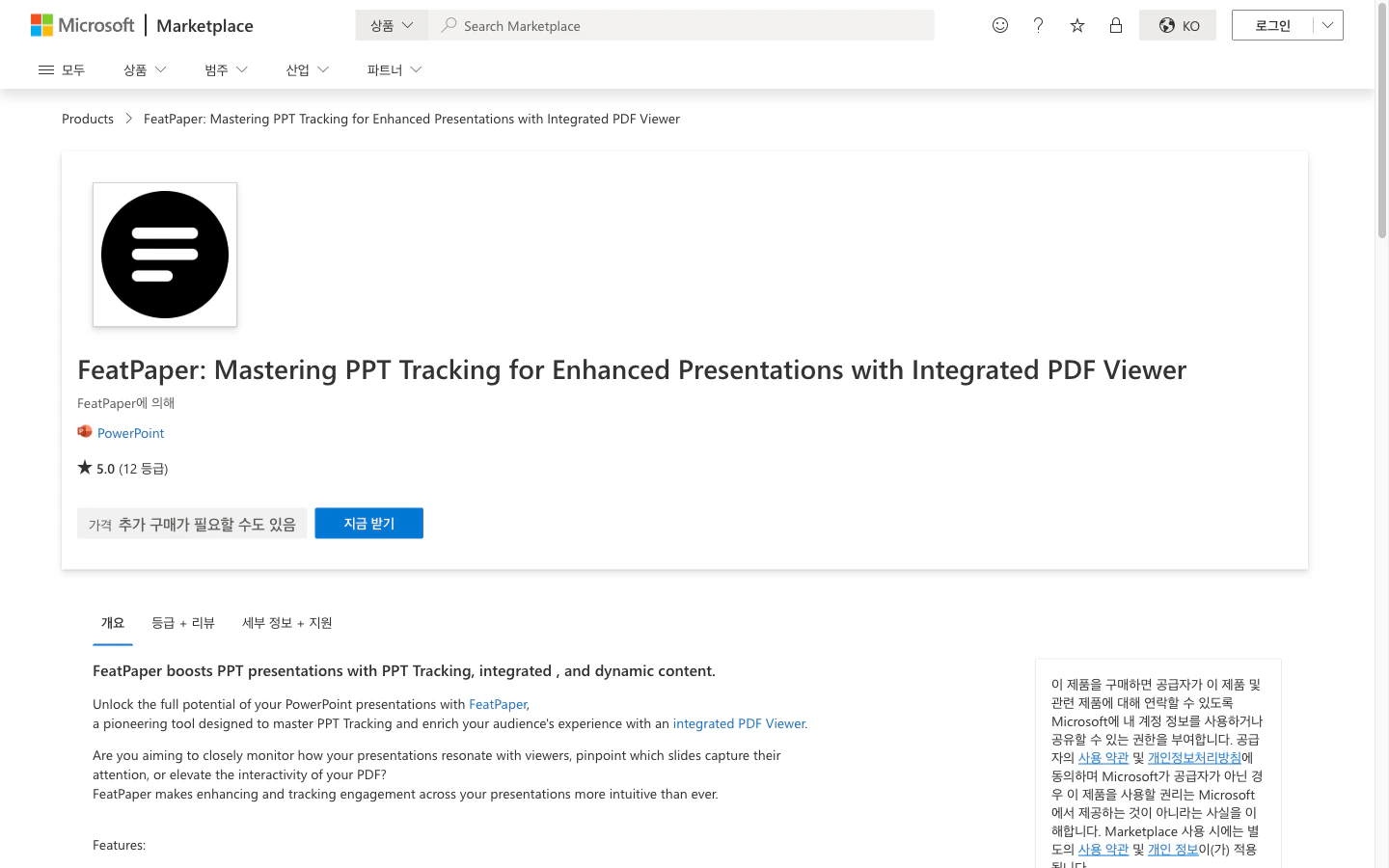Click inside the Search Marketplace field
1389x868 pixels.
675,25
